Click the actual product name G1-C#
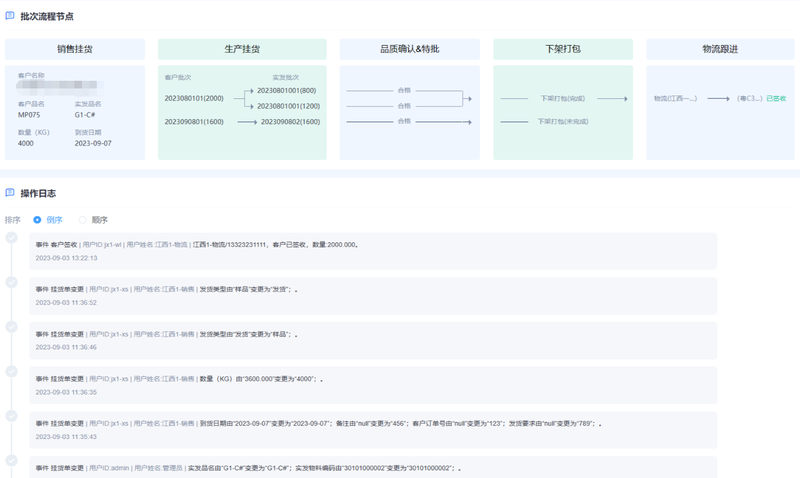 pyautogui.click(x=85, y=115)
